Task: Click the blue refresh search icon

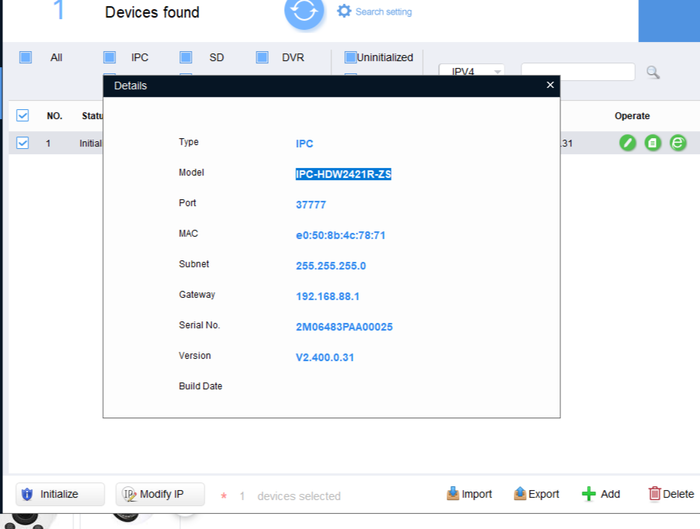Action: click(x=304, y=12)
